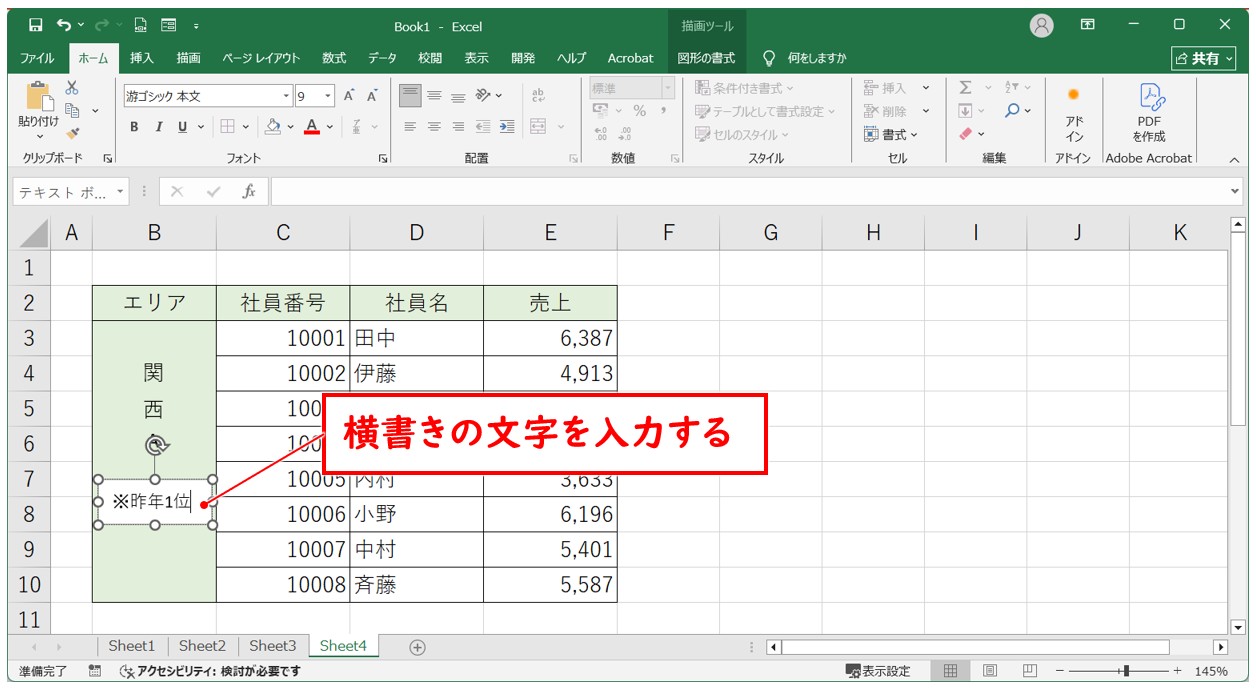Apply bottom vertical alignment
Viewport: 1256px width, 690px height.
(458, 96)
